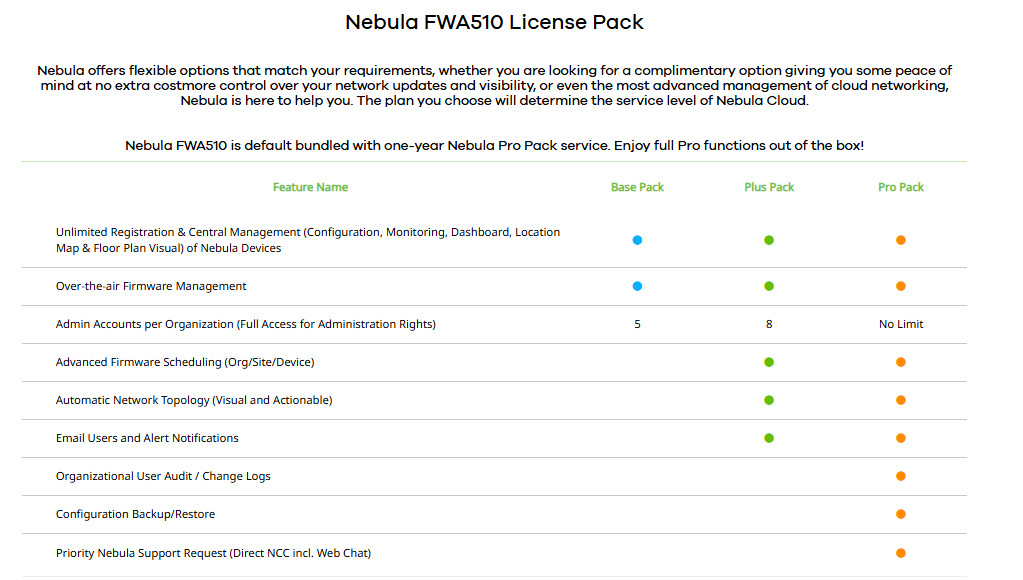Select the Feature Name column header
1023x580 pixels.
310,187
